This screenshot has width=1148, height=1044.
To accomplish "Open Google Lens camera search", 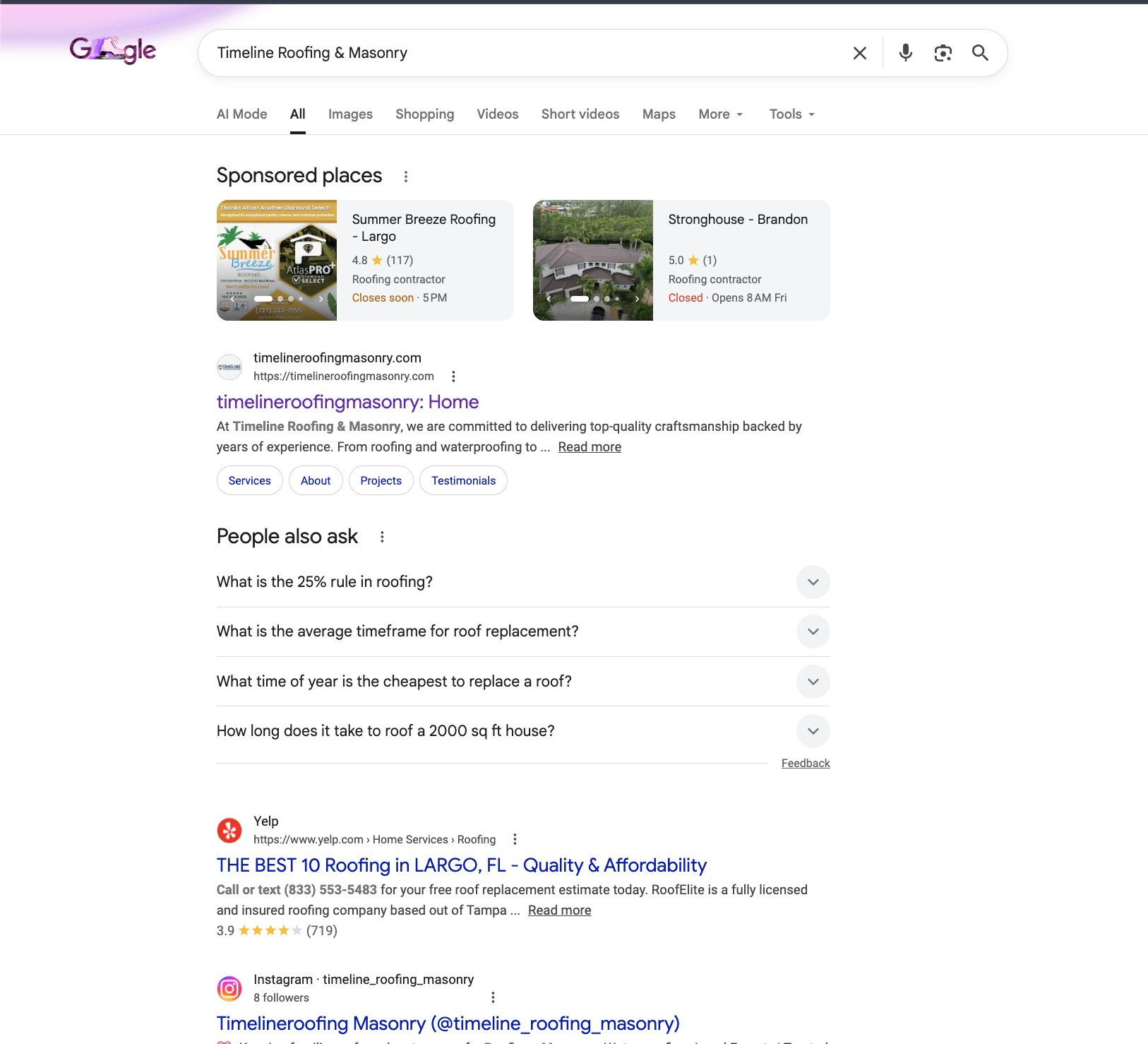I will [943, 52].
